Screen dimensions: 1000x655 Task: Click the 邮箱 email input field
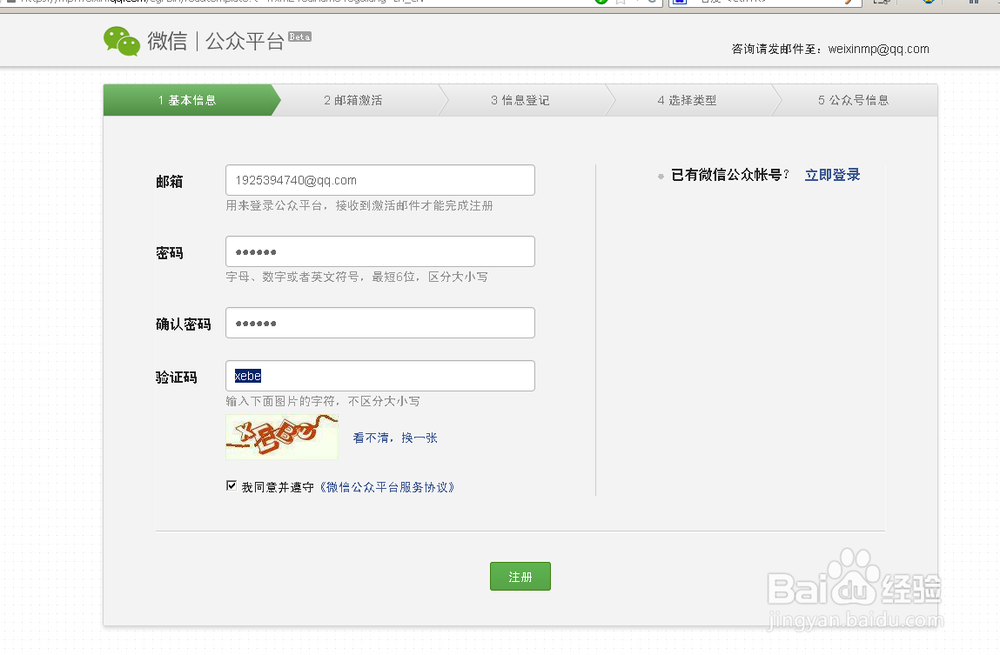click(x=380, y=180)
